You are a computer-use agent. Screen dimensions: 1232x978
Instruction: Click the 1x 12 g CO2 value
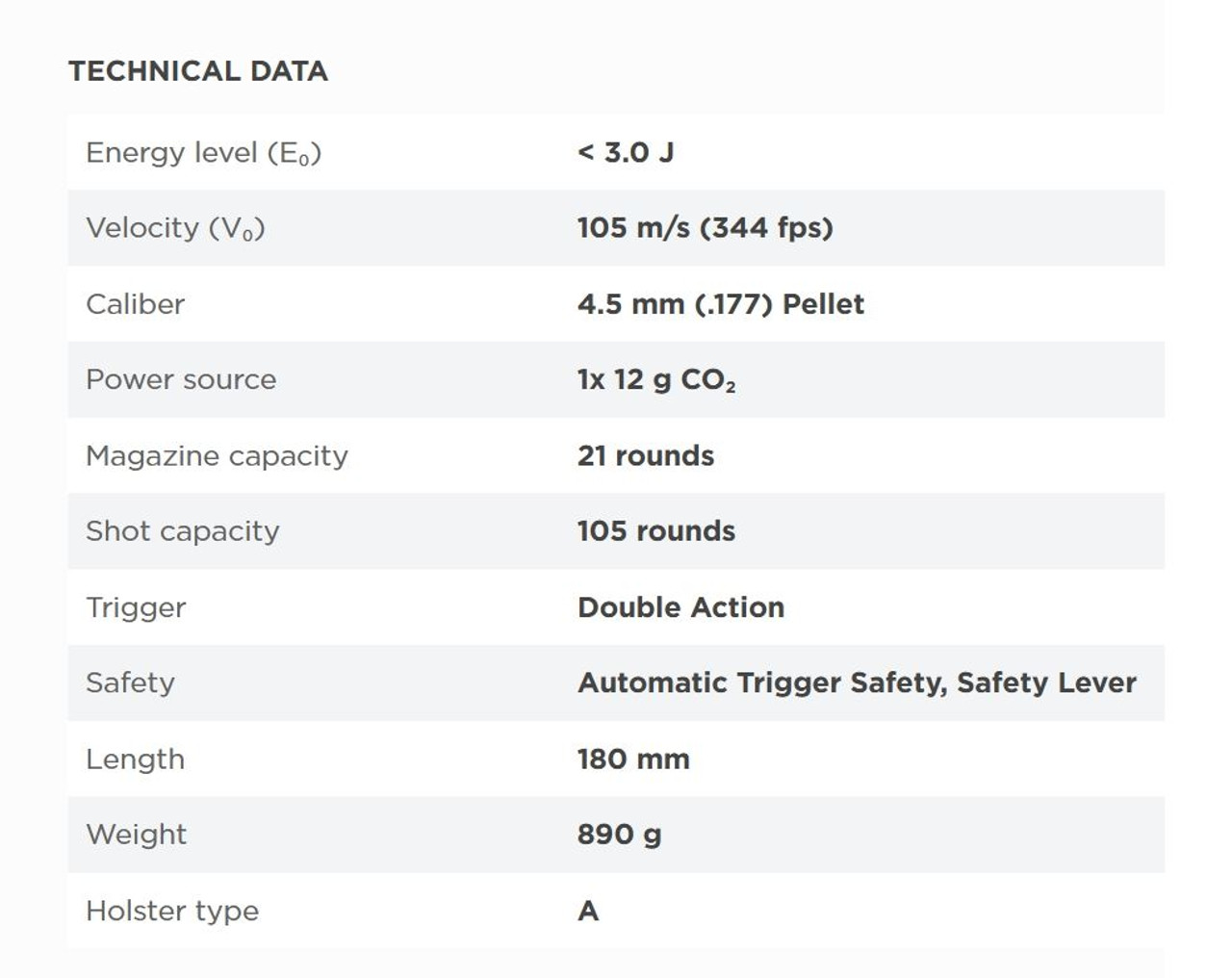tap(656, 380)
